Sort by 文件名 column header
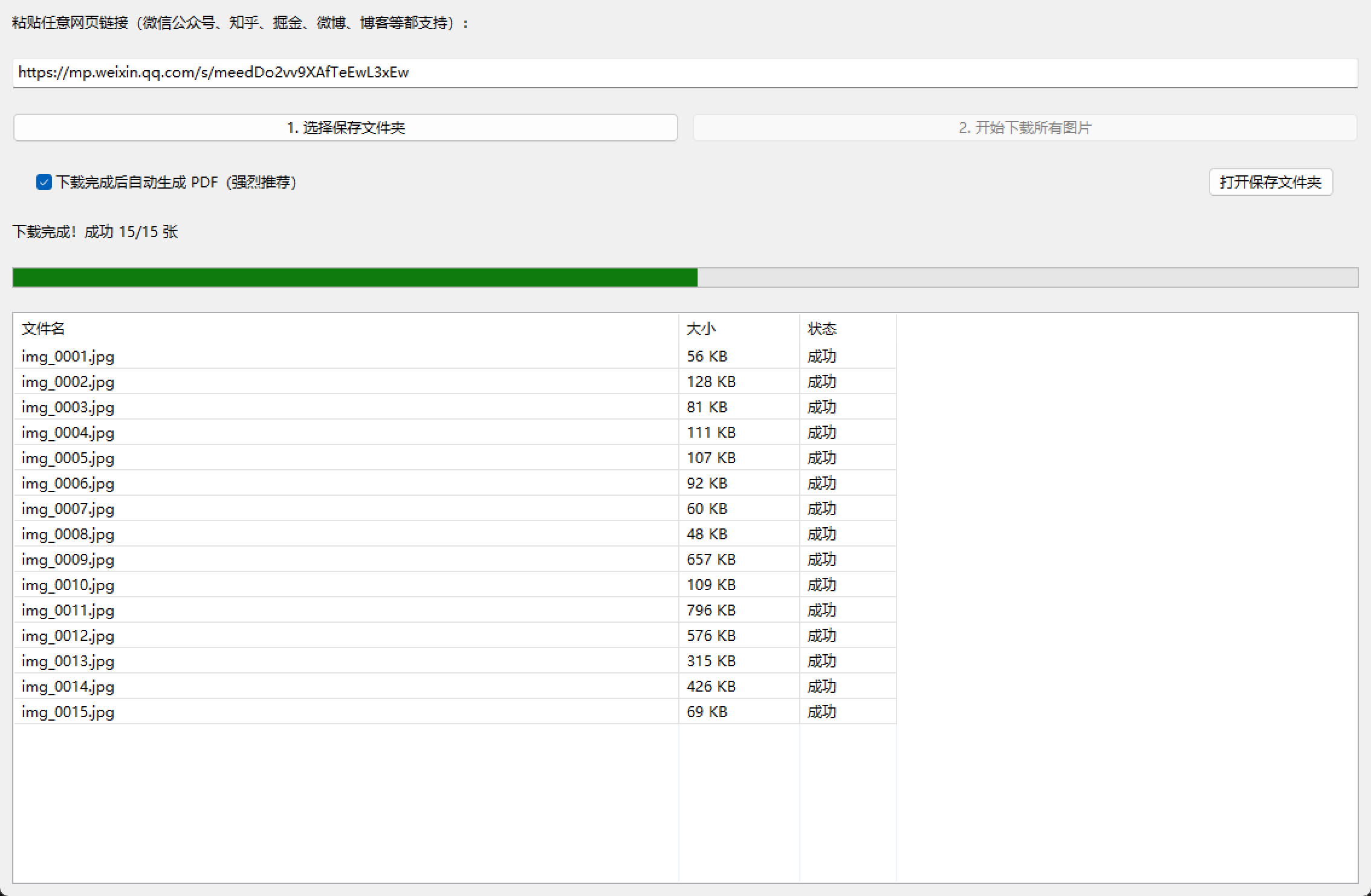The image size is (1371, 896). click(44, 328)
